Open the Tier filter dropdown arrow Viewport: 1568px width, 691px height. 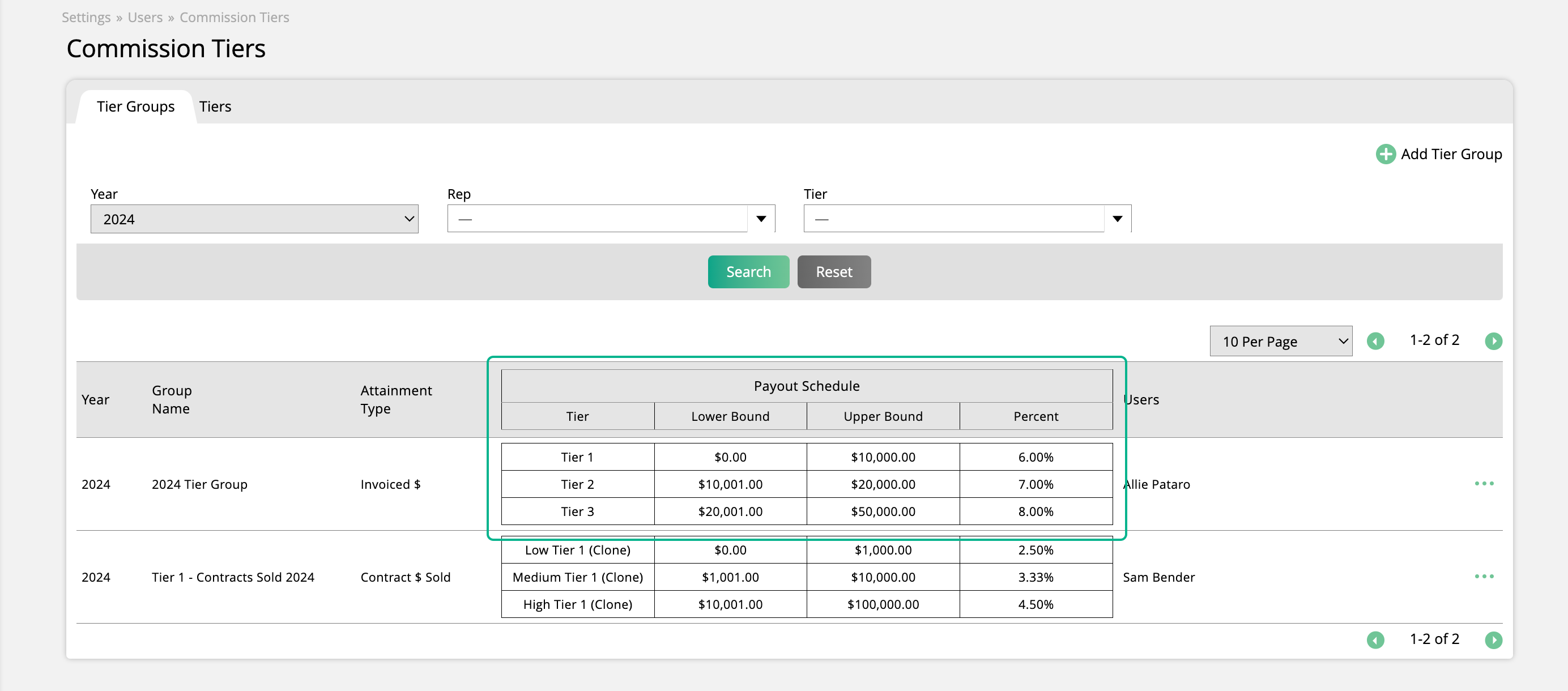tap(1117, 219)
